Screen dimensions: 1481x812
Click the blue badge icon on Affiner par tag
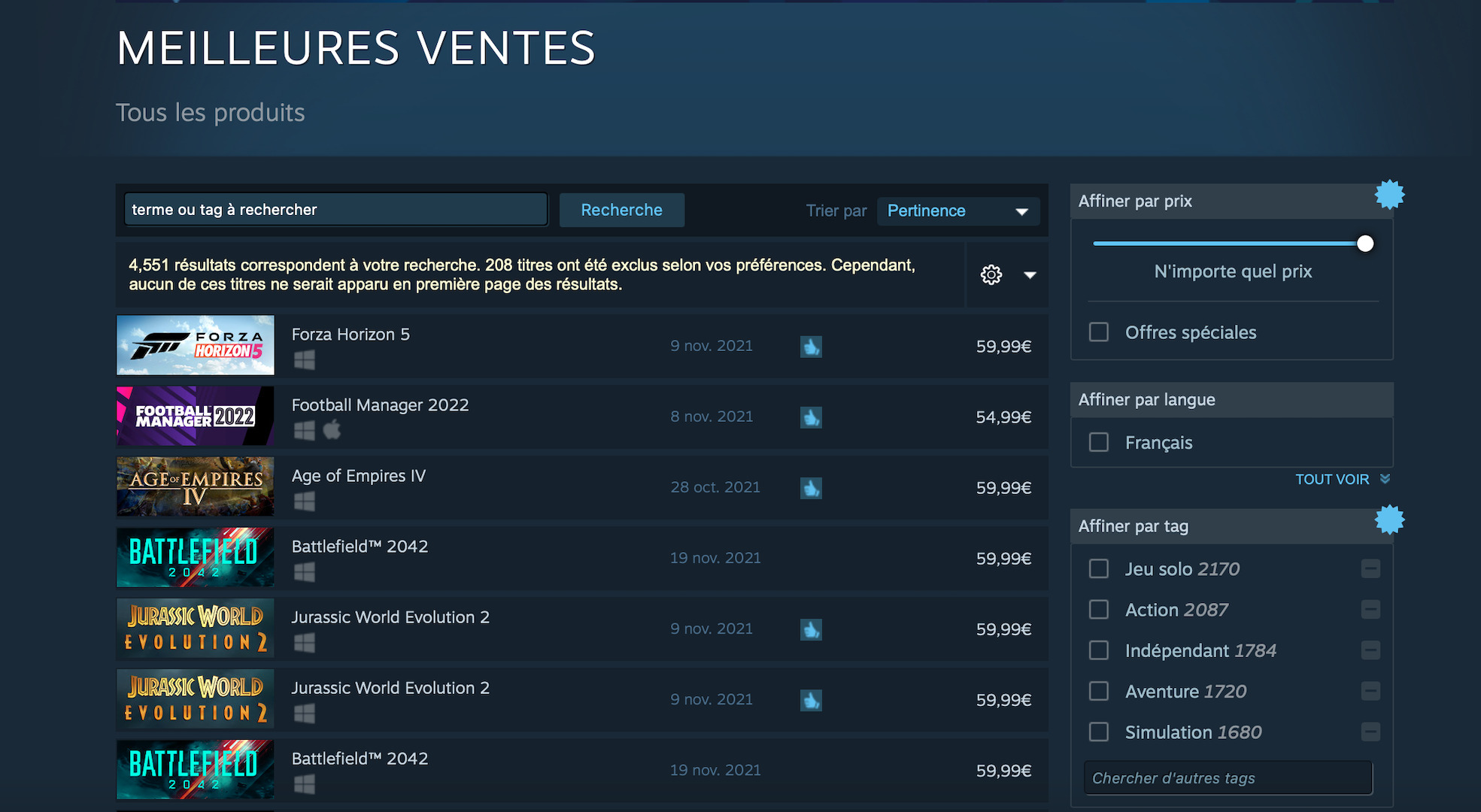1389,520
